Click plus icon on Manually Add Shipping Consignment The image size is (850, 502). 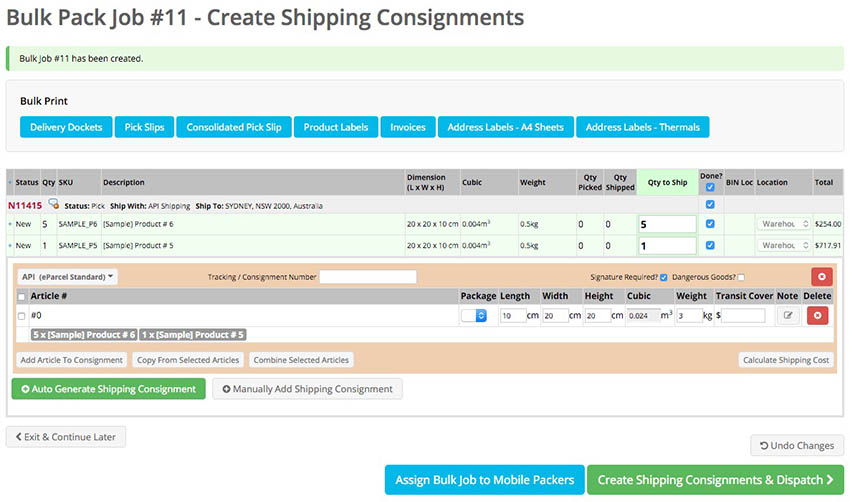coord(227,389)
